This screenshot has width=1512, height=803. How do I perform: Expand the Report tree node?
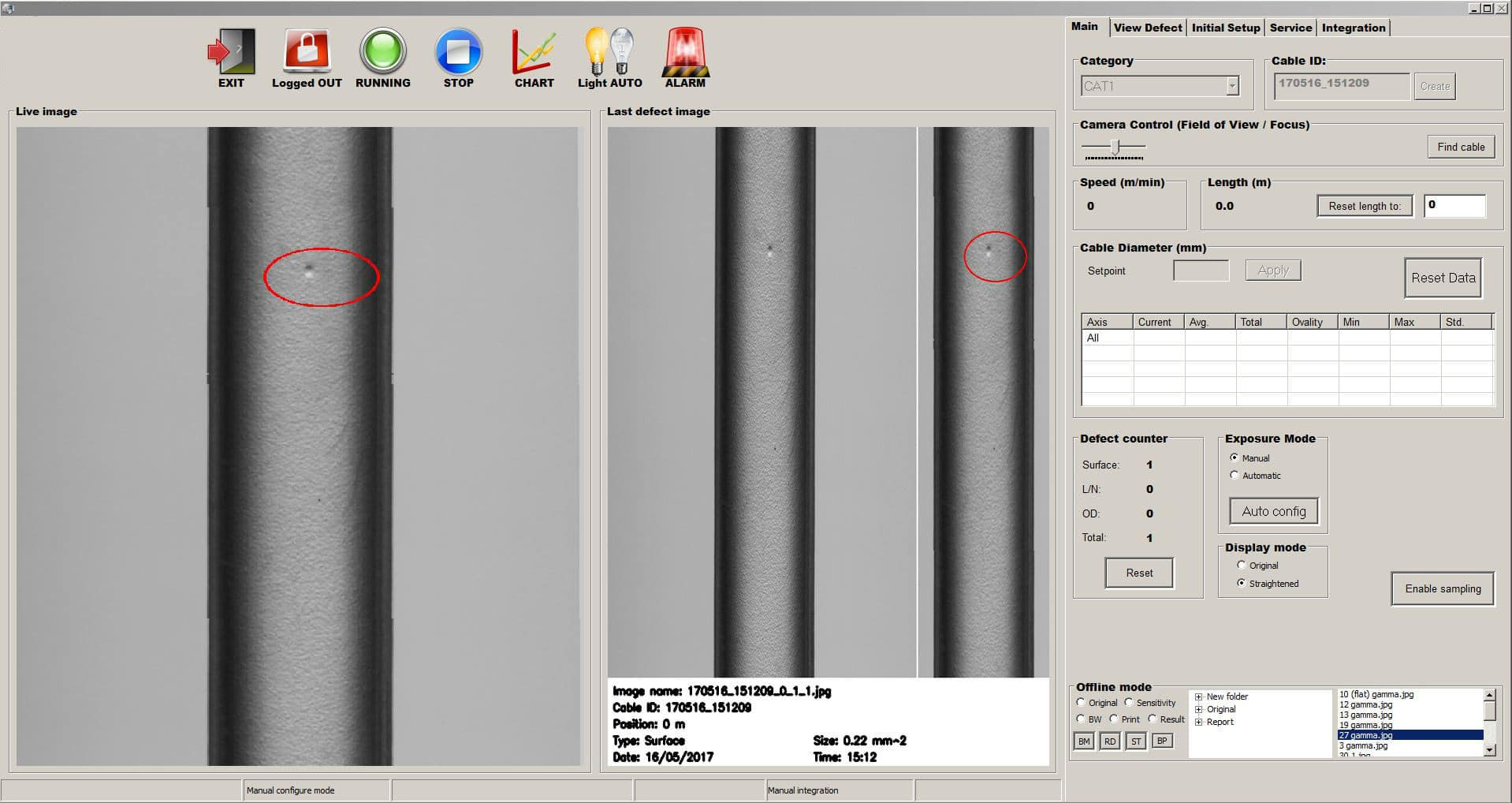(1199, 722)
